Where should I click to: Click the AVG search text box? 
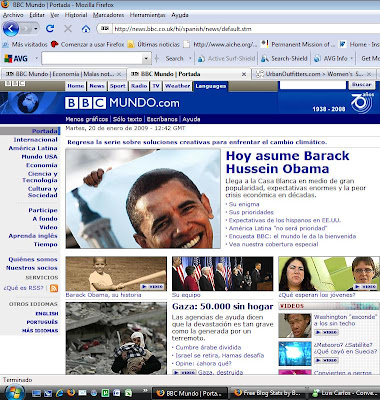pyautogui.click(x=92, y=59)
